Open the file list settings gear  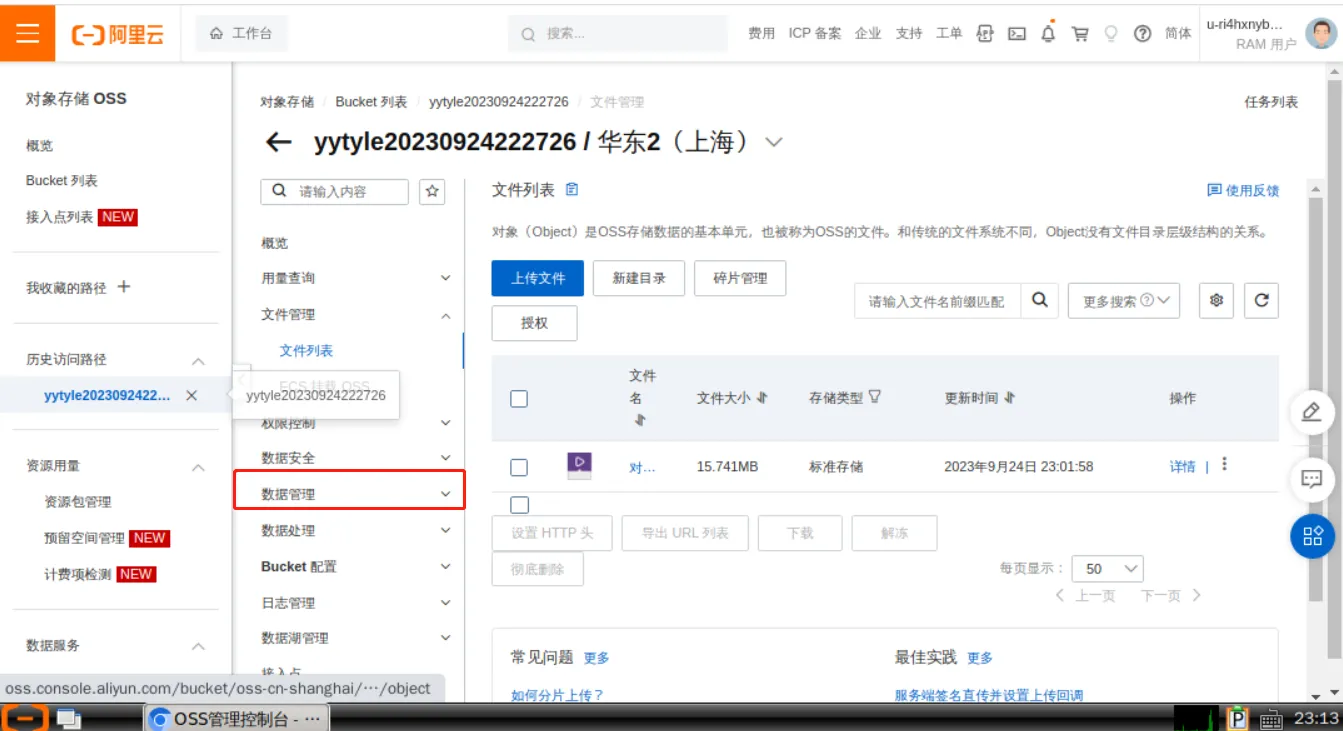point(1217,300)
